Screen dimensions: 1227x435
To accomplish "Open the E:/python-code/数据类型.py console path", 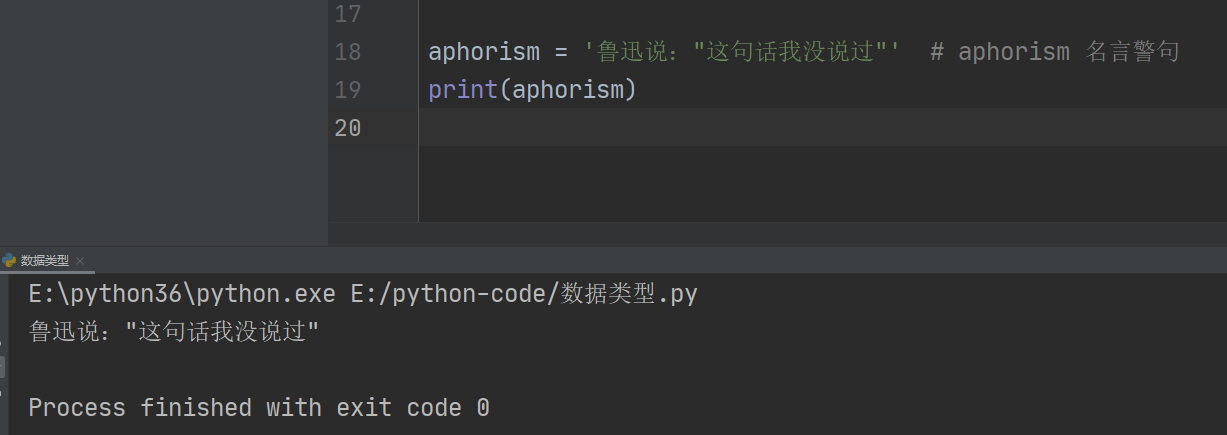I will point(523,294).
